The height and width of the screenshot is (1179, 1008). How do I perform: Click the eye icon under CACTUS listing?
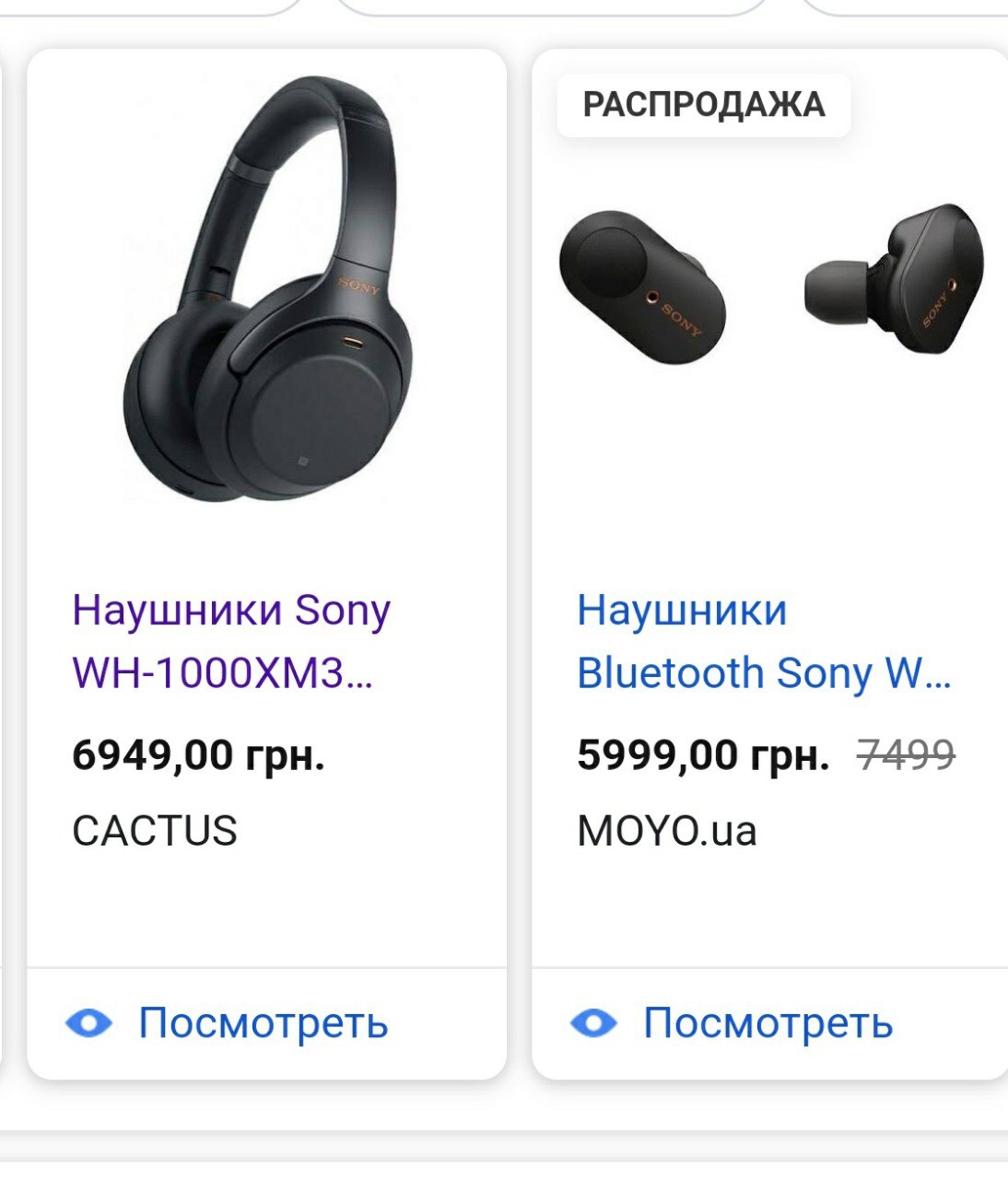coord(88,1022)
